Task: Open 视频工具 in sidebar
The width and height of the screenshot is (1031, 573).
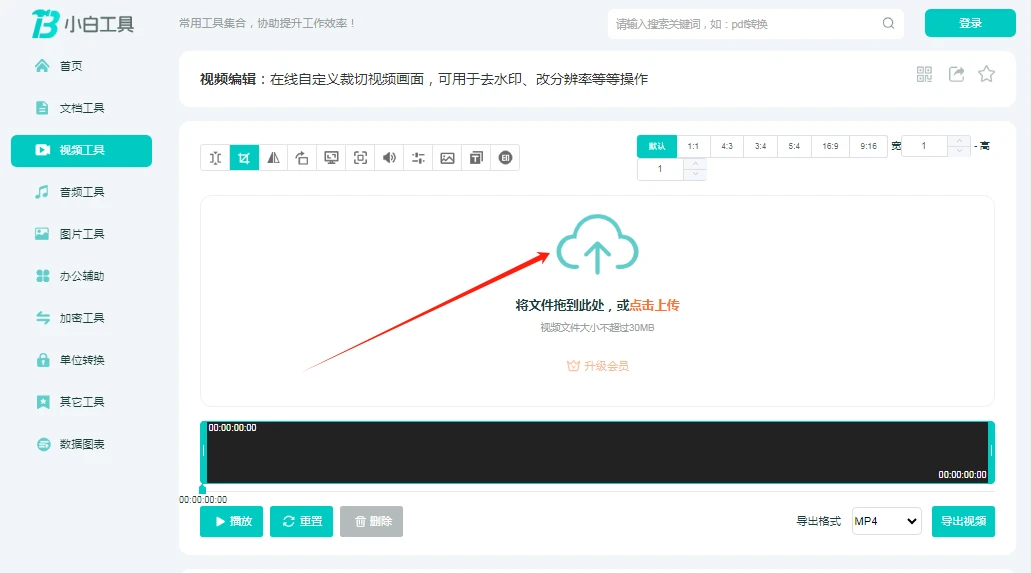Action: [x=82, y=150]
